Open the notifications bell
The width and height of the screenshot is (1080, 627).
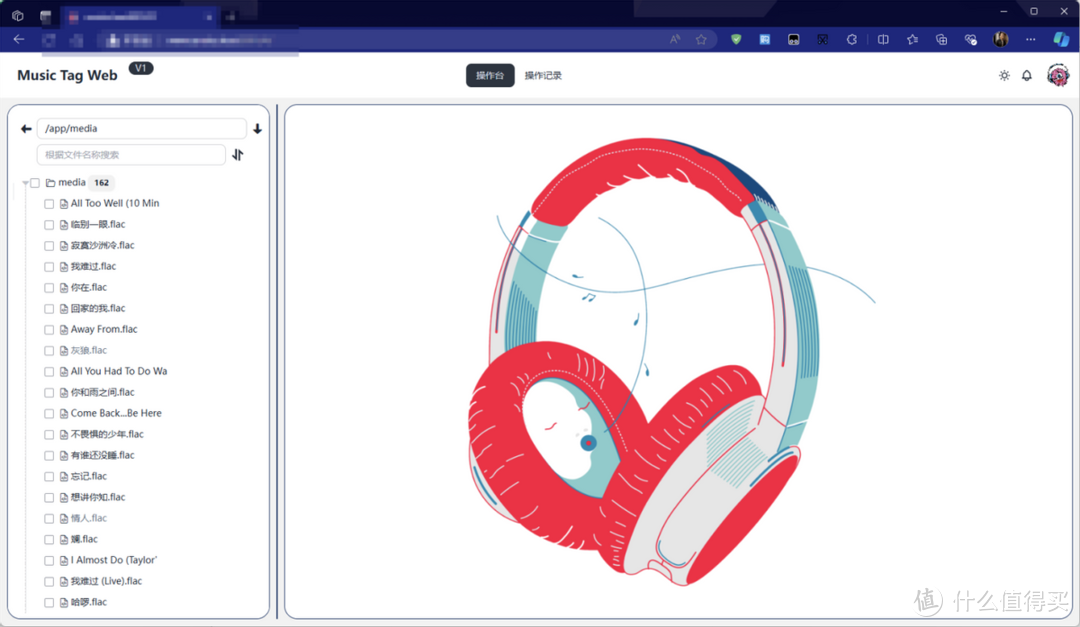(x=1026, y=76)
